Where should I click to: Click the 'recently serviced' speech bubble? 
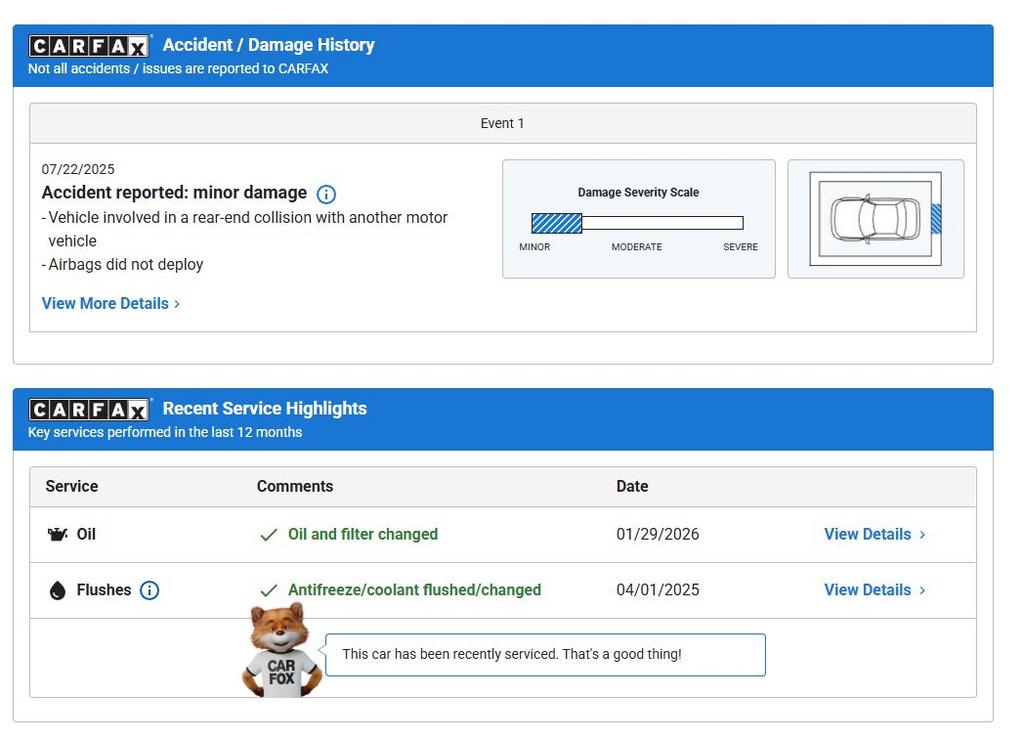[545, 655]
